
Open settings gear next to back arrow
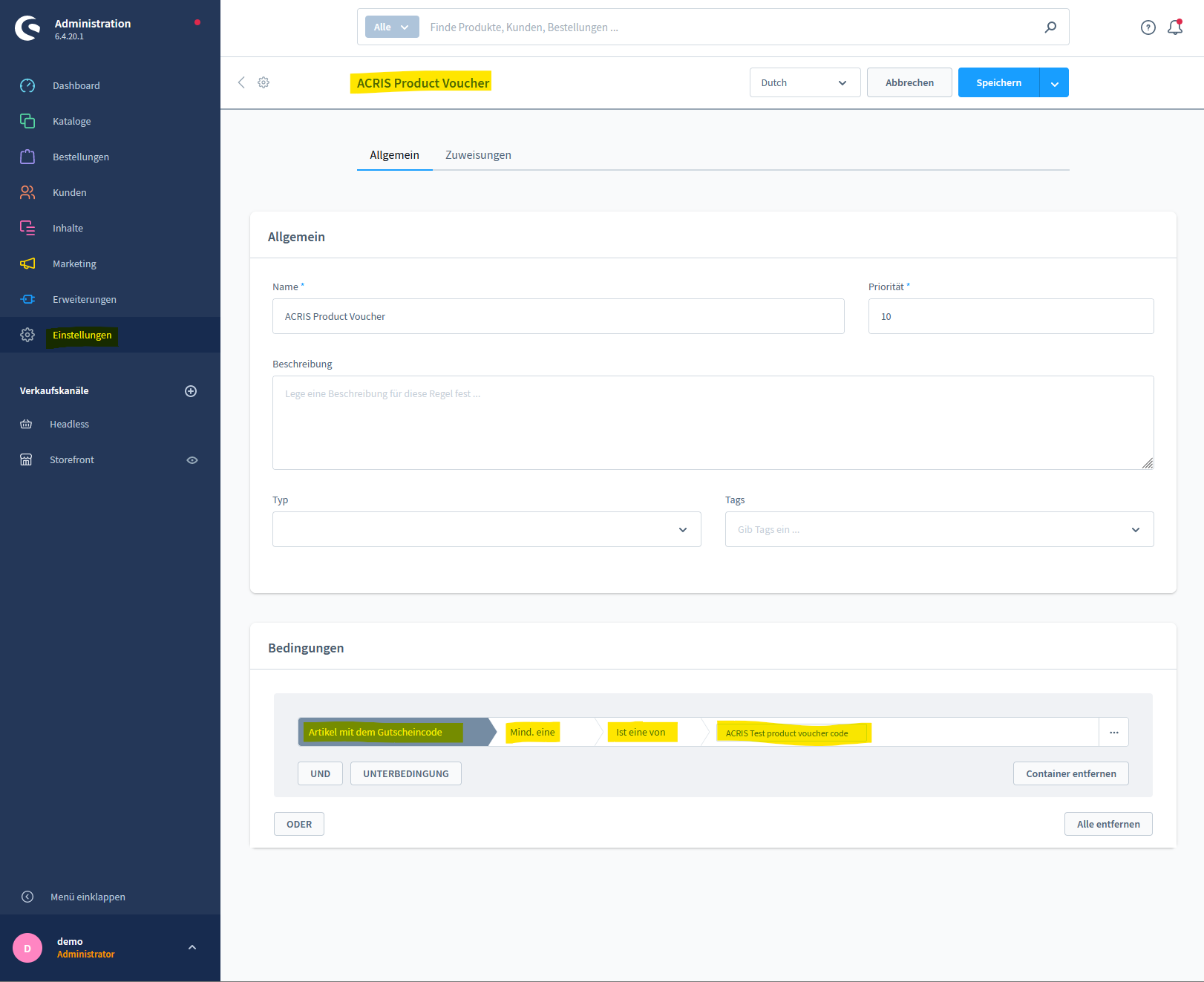pyautogui.click(x=264, y=82)
